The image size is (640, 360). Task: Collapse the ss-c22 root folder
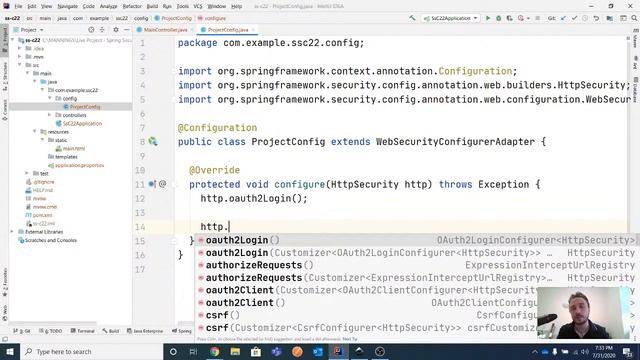pos(13,40)
